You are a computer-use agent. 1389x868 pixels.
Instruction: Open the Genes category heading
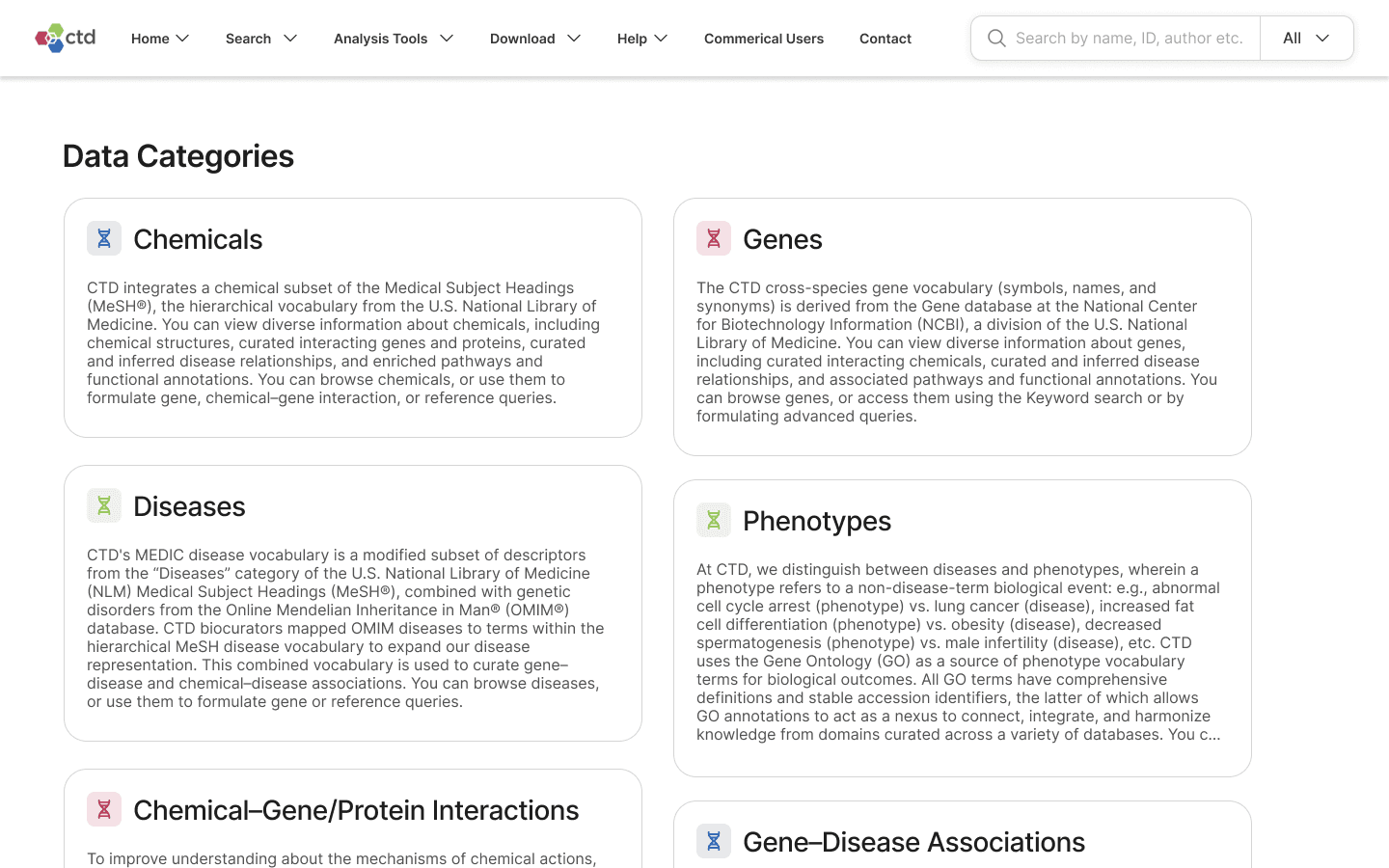coord(782,239)
